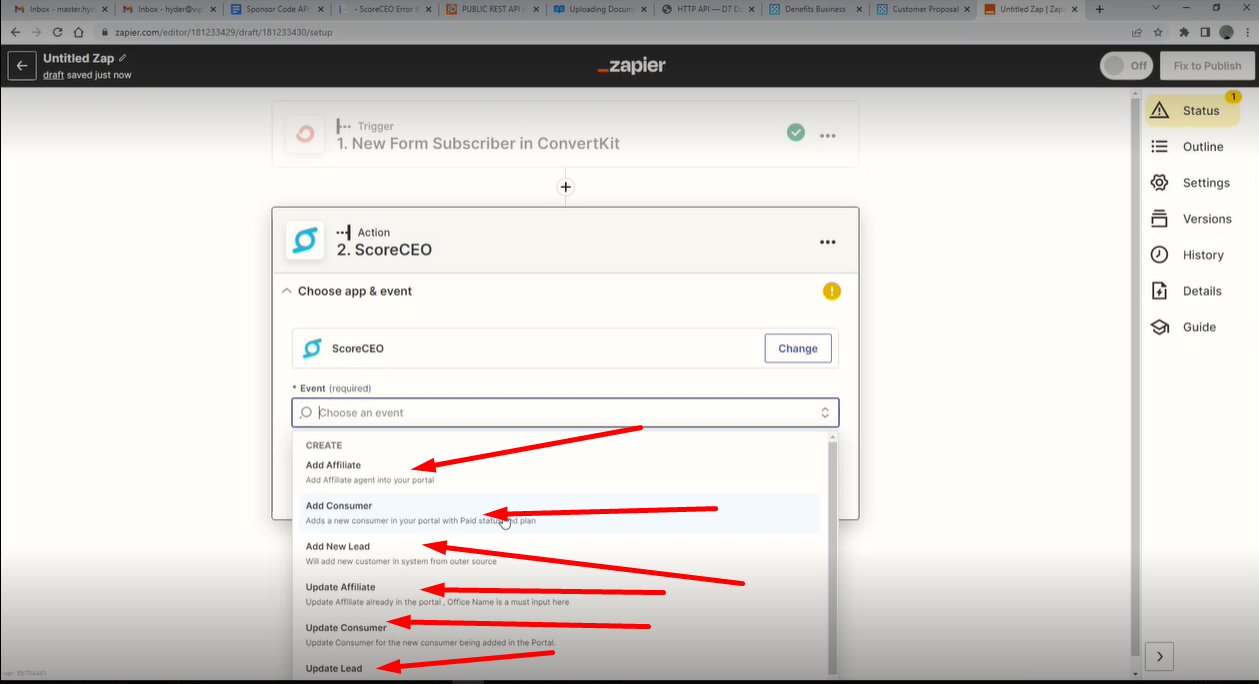Click the event list scrollbar
The width and height of the screenshot is (1259, 684).
point(832,557)
